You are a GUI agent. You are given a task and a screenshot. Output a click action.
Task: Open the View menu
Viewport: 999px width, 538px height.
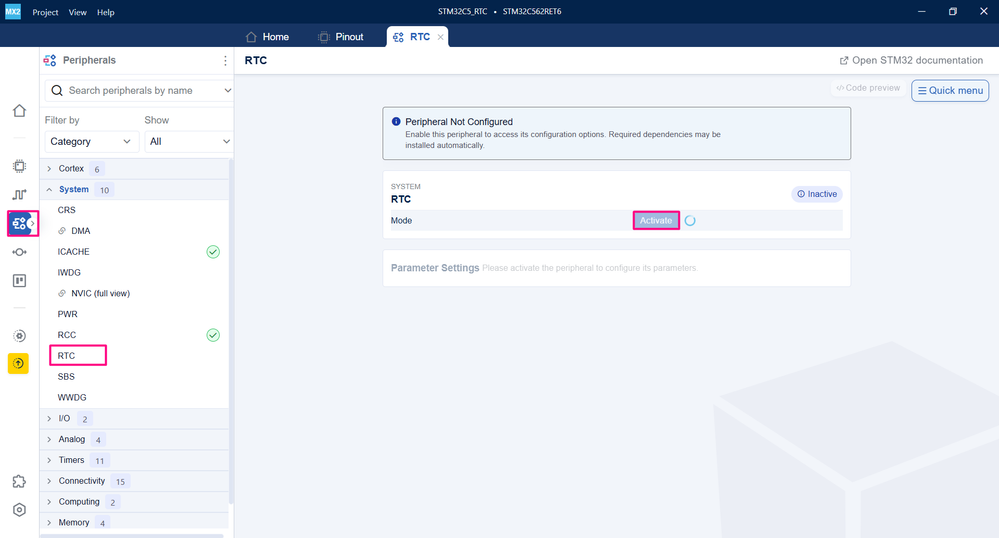point(78,12)
